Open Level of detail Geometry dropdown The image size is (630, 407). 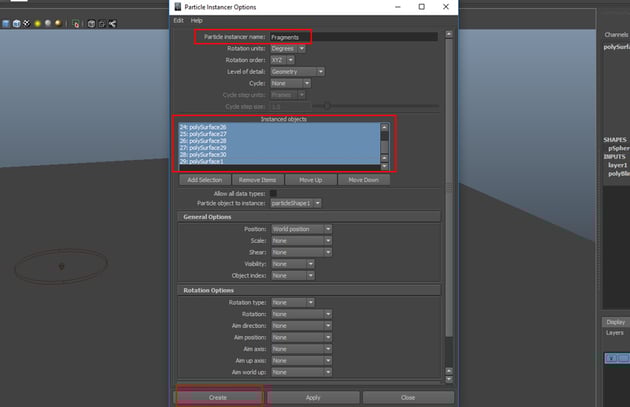click(297, 72)
